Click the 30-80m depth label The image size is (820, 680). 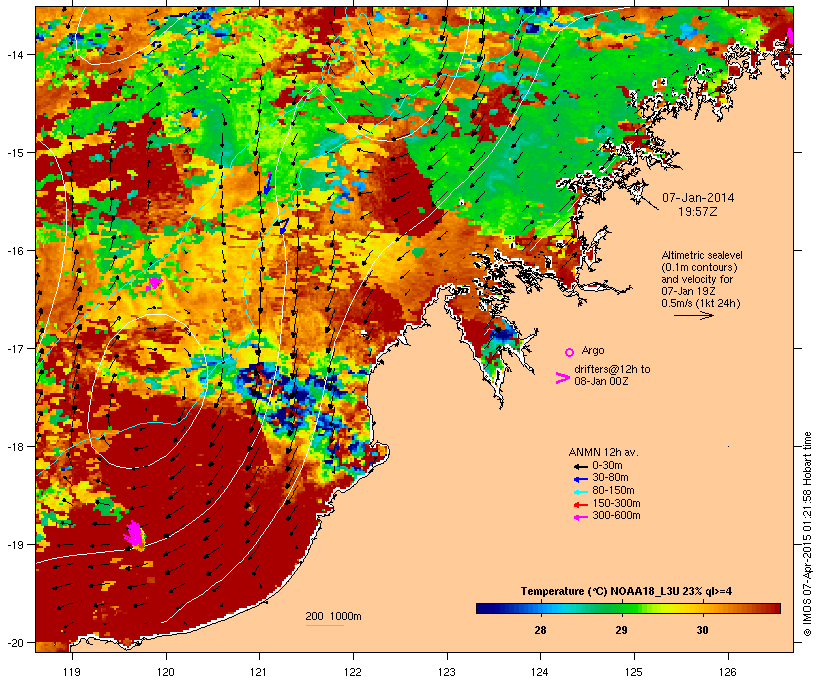610,478
